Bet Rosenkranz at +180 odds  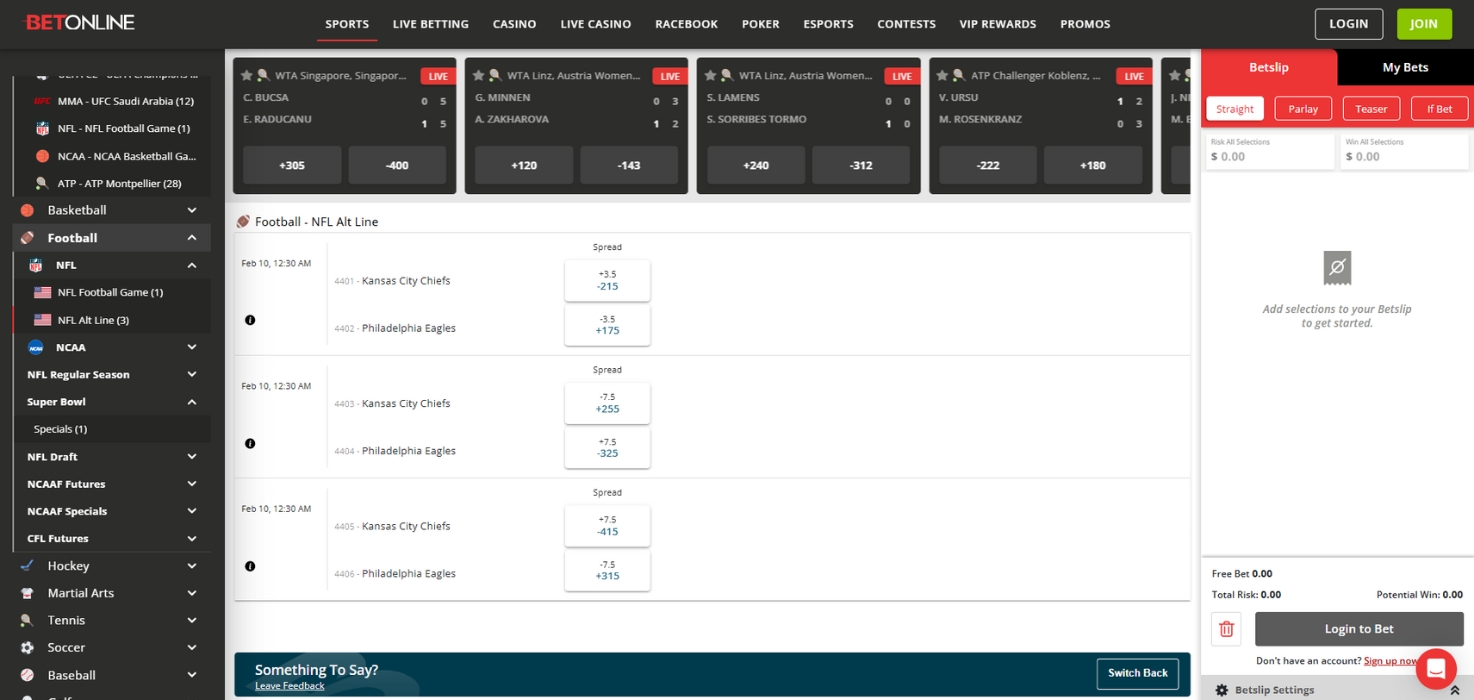(x=1093, y=165)
